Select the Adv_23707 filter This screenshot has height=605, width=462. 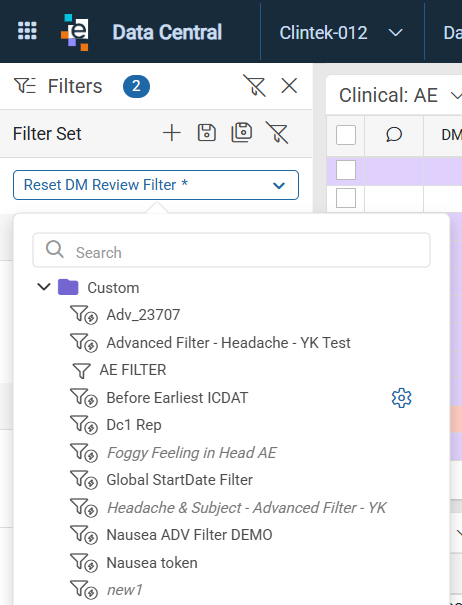pyautogui.click(x=143, y=315)
